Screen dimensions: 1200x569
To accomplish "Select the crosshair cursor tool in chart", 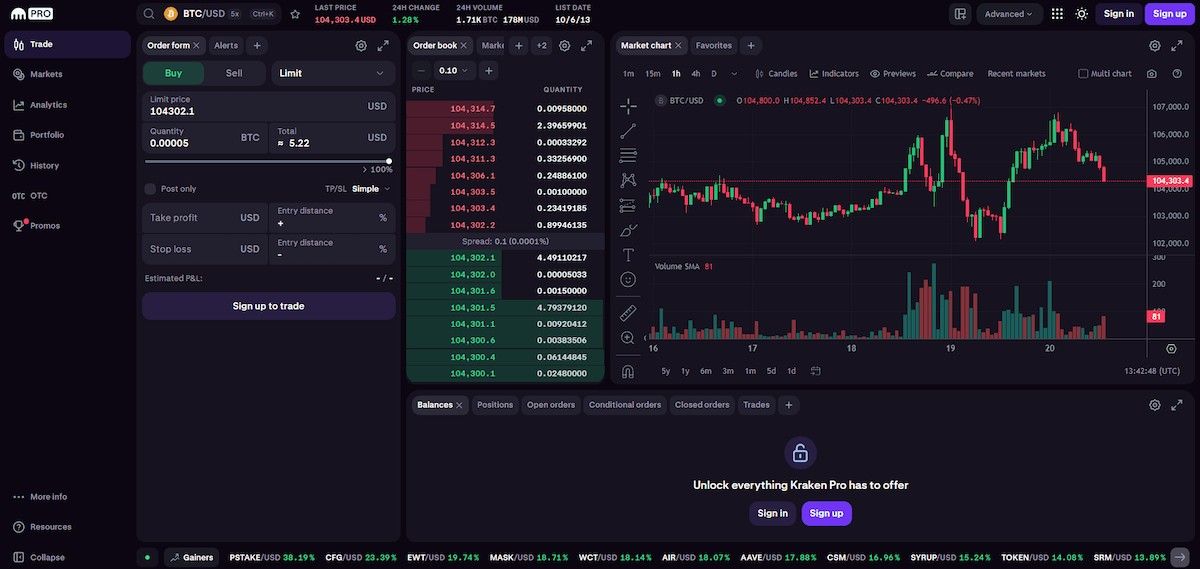I will [x=628, y=105].
